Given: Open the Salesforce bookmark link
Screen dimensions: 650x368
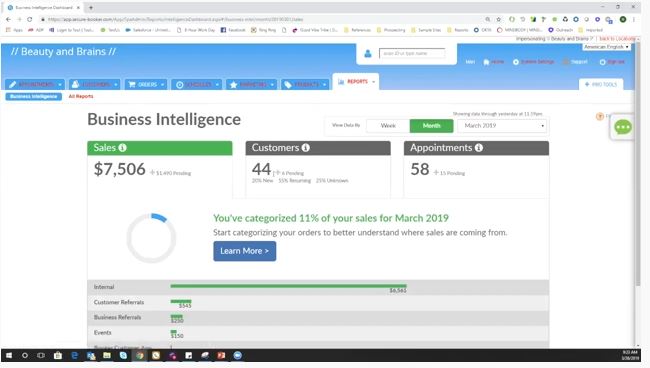Looking at the screenshot, I should tap(148, 30).
